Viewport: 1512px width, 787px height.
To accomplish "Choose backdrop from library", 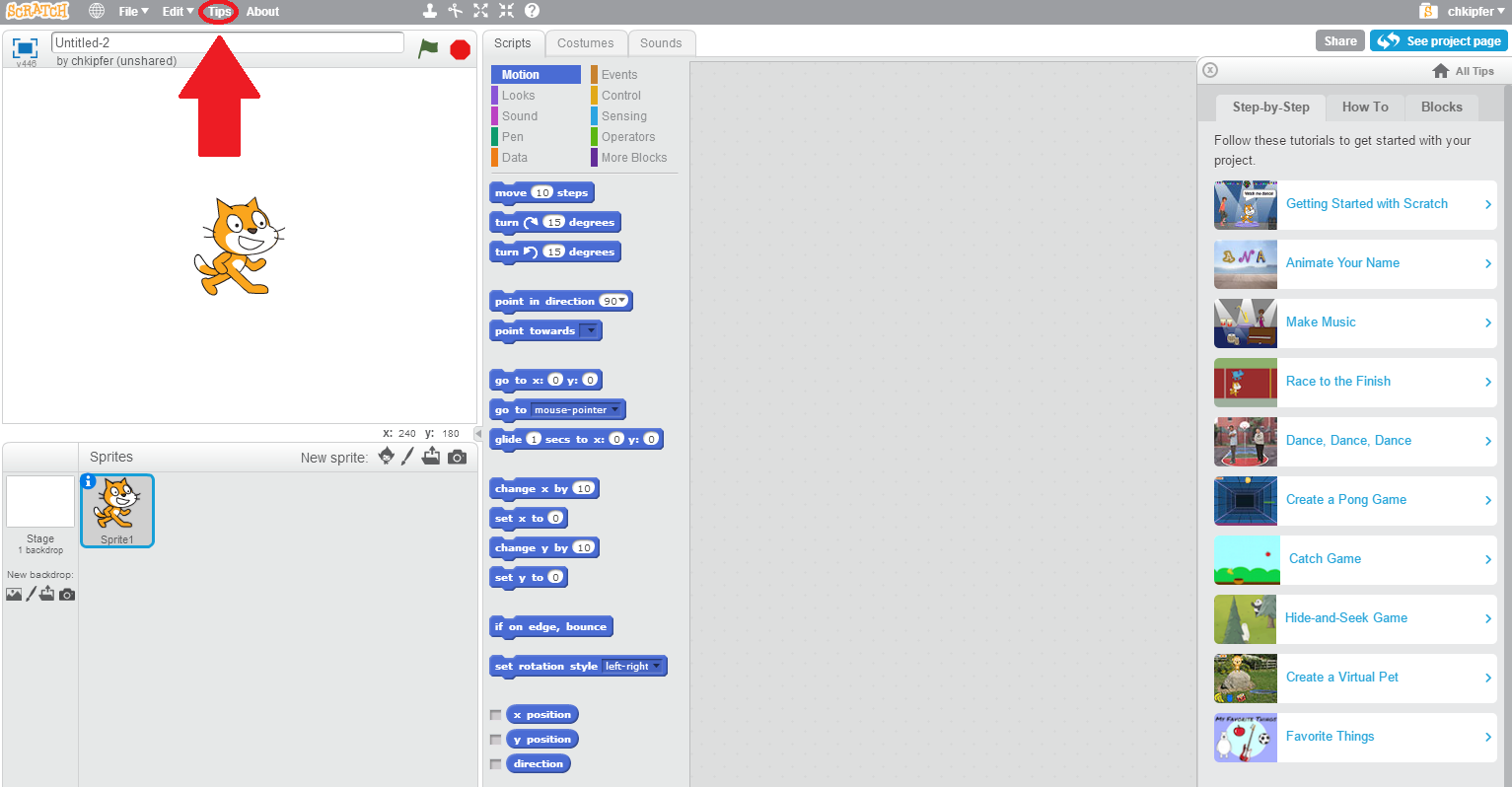I will [14, 594].
